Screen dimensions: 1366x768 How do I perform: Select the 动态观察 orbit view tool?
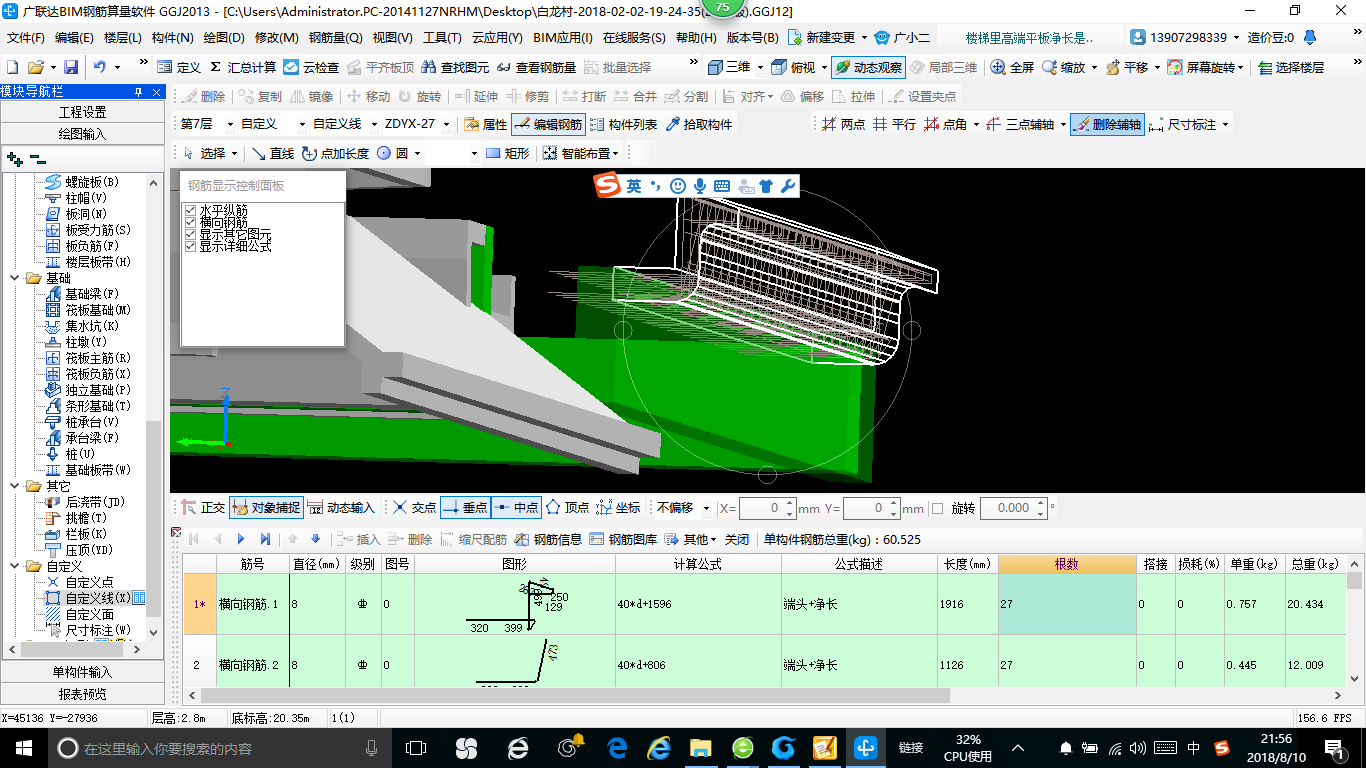click(868, 67)
